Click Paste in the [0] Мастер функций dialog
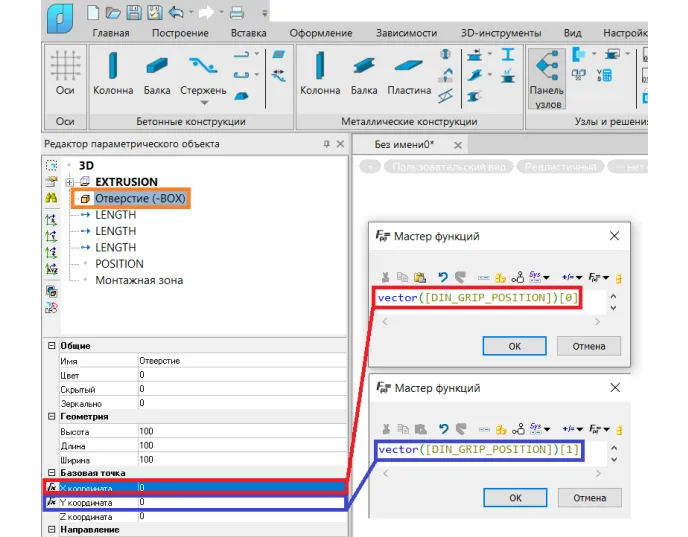 point(420,277)
